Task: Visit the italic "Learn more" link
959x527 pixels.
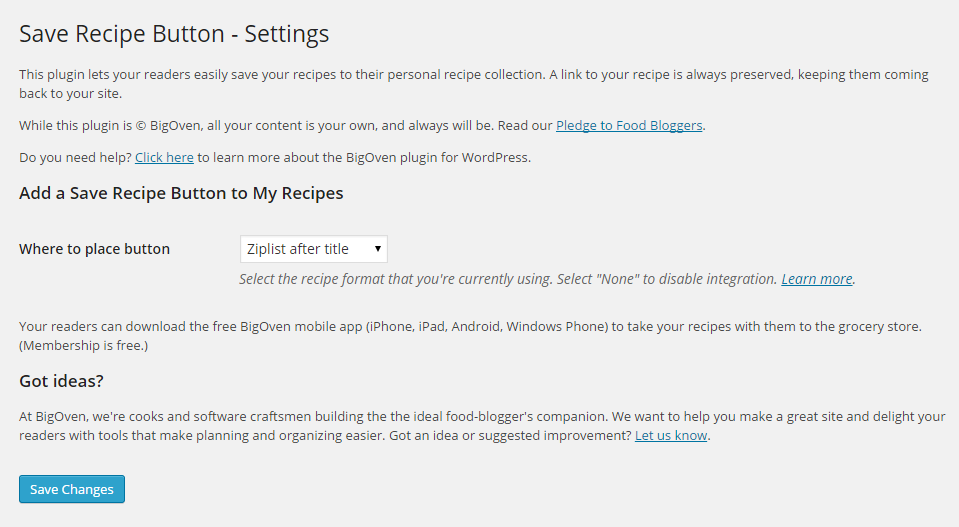Action: (817, 279)
